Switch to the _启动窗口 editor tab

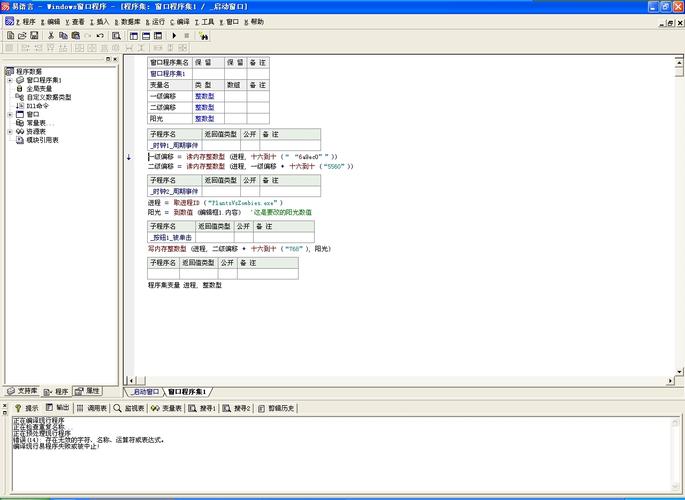pyautogui.click(x=145, y=391)
